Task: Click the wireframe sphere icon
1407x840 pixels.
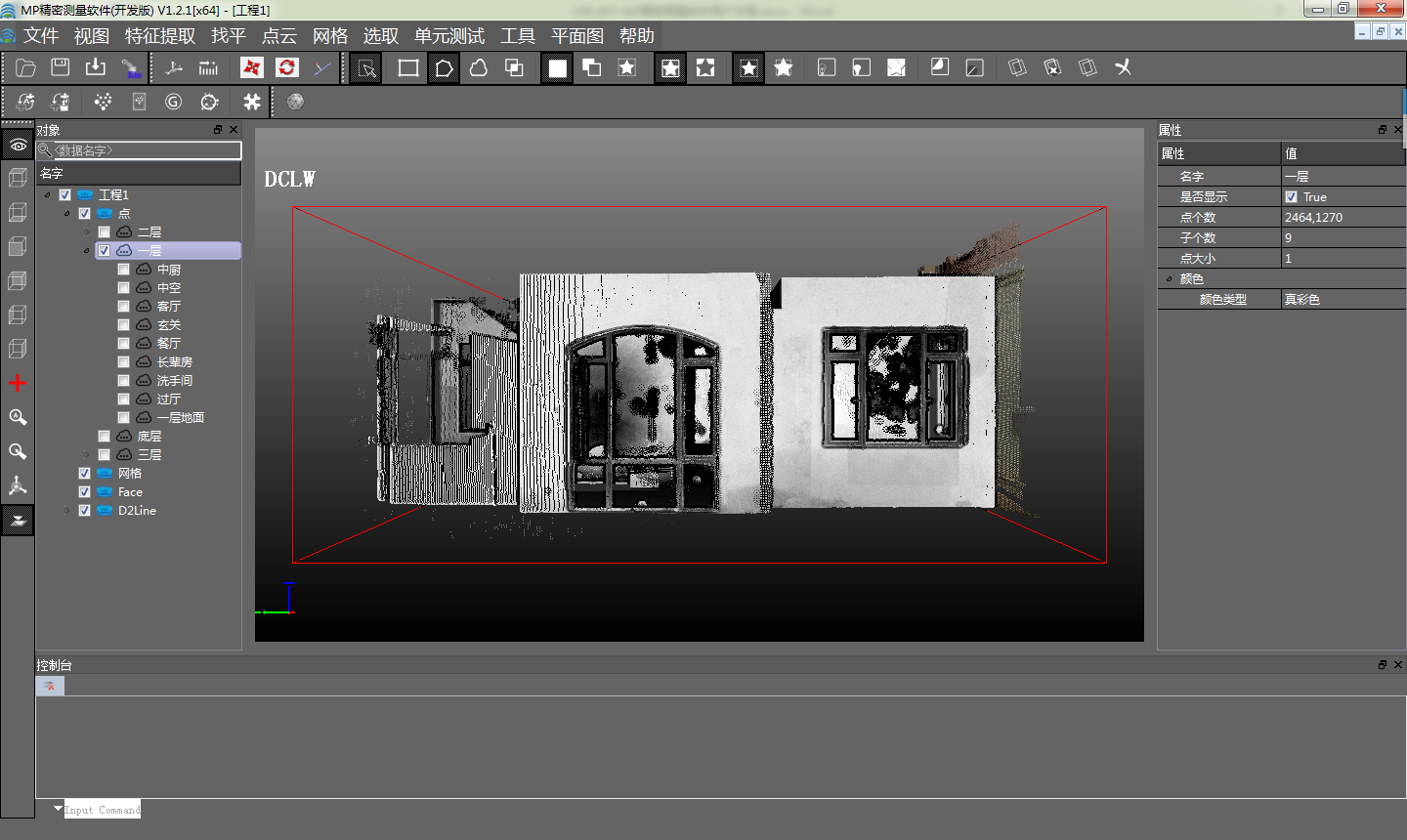Action: click(x=295, y=102)
